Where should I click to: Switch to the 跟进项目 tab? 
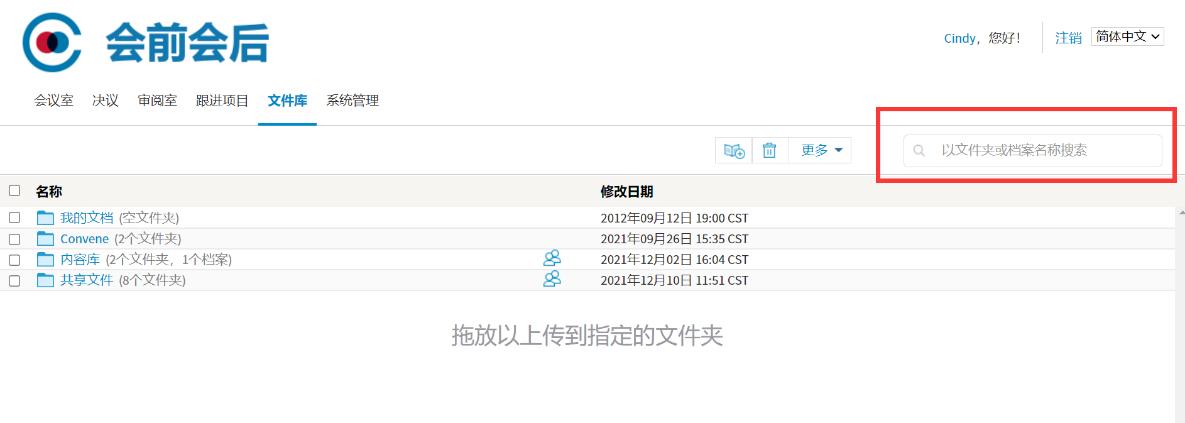[x=222, y=100]
